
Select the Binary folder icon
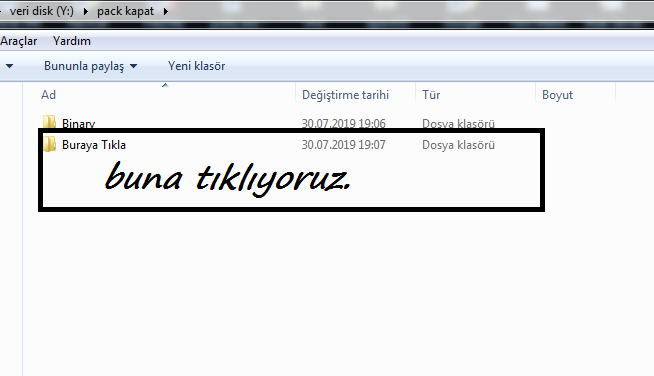click(49, 122)
